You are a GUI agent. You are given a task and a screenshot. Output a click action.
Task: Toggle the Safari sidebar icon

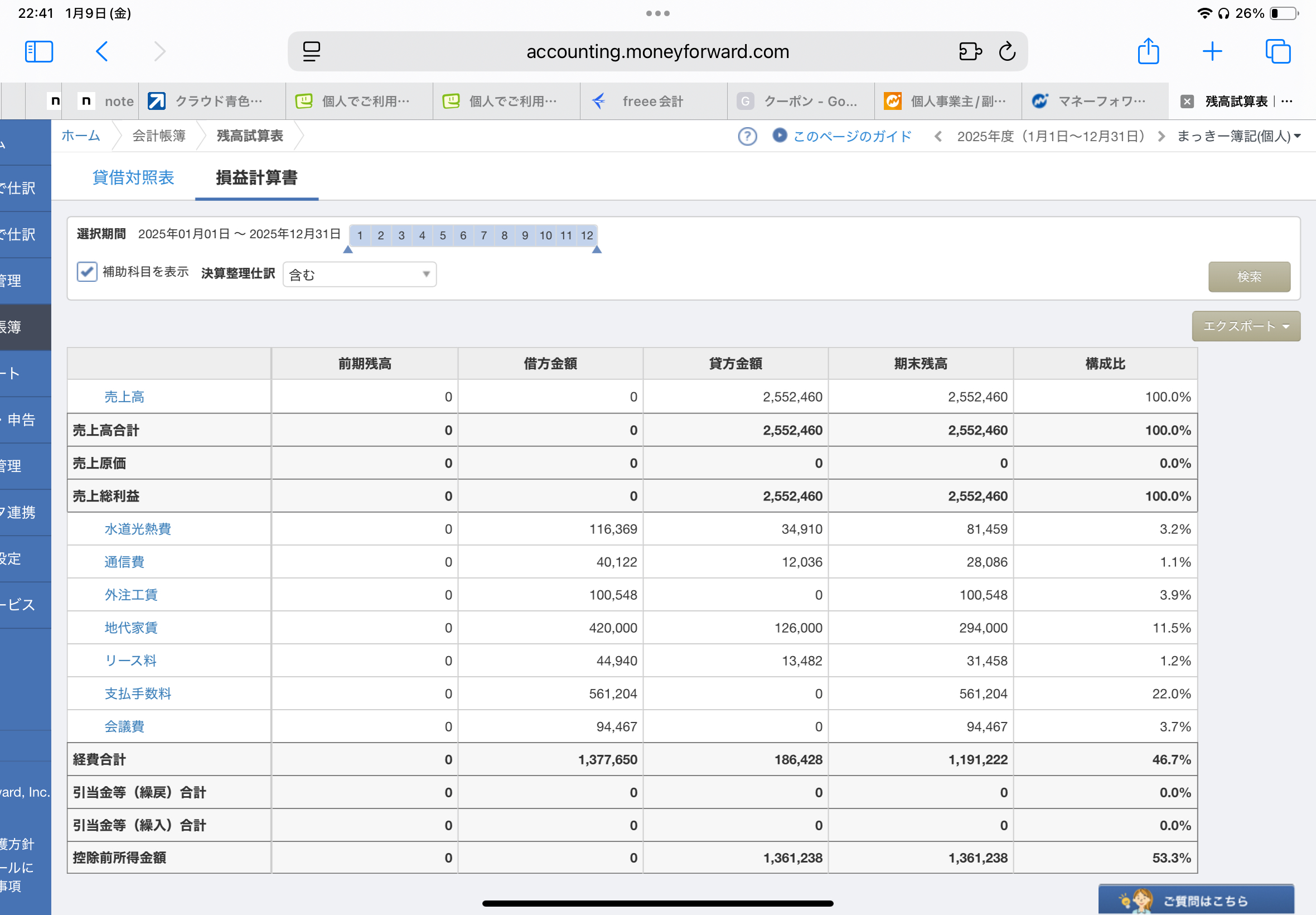39,51
